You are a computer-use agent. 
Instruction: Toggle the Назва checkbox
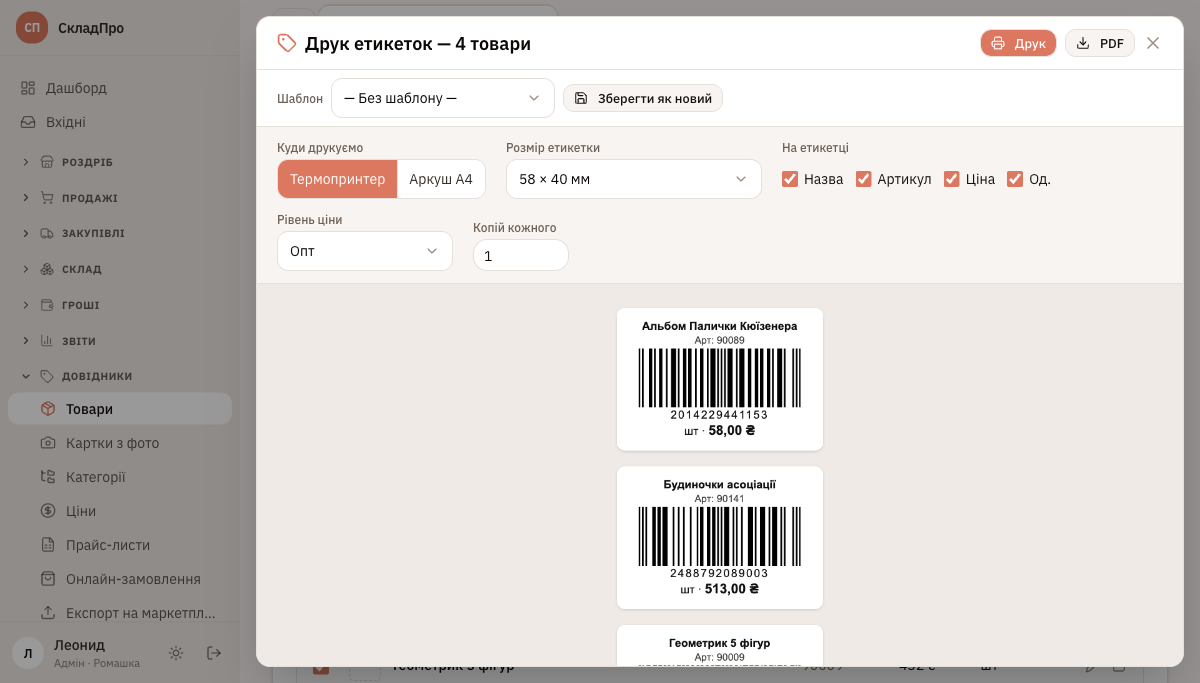click(790, 179)
